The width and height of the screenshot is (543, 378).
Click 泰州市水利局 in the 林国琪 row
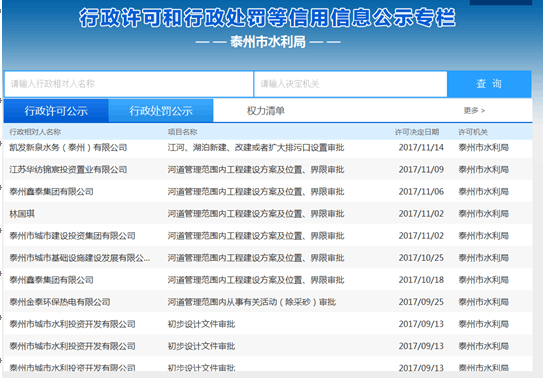pos(483,214)
